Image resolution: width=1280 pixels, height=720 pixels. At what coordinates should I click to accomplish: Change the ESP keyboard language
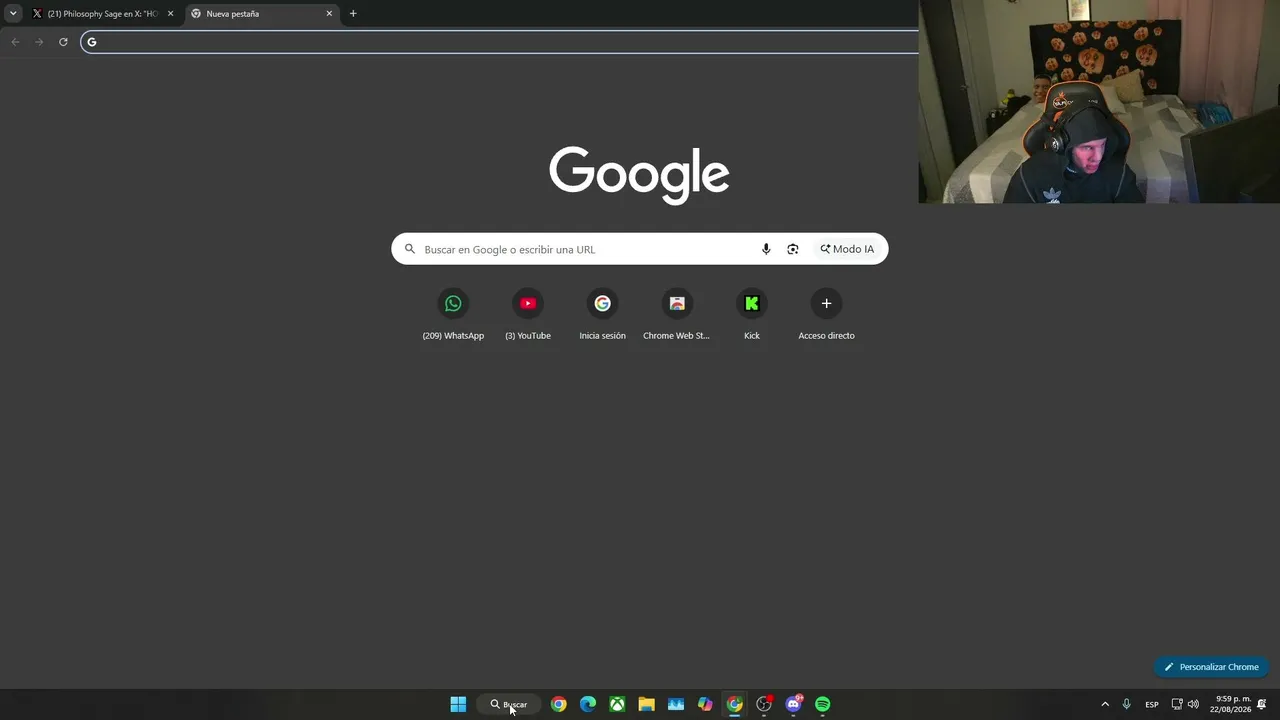(x=1152, y=704)
